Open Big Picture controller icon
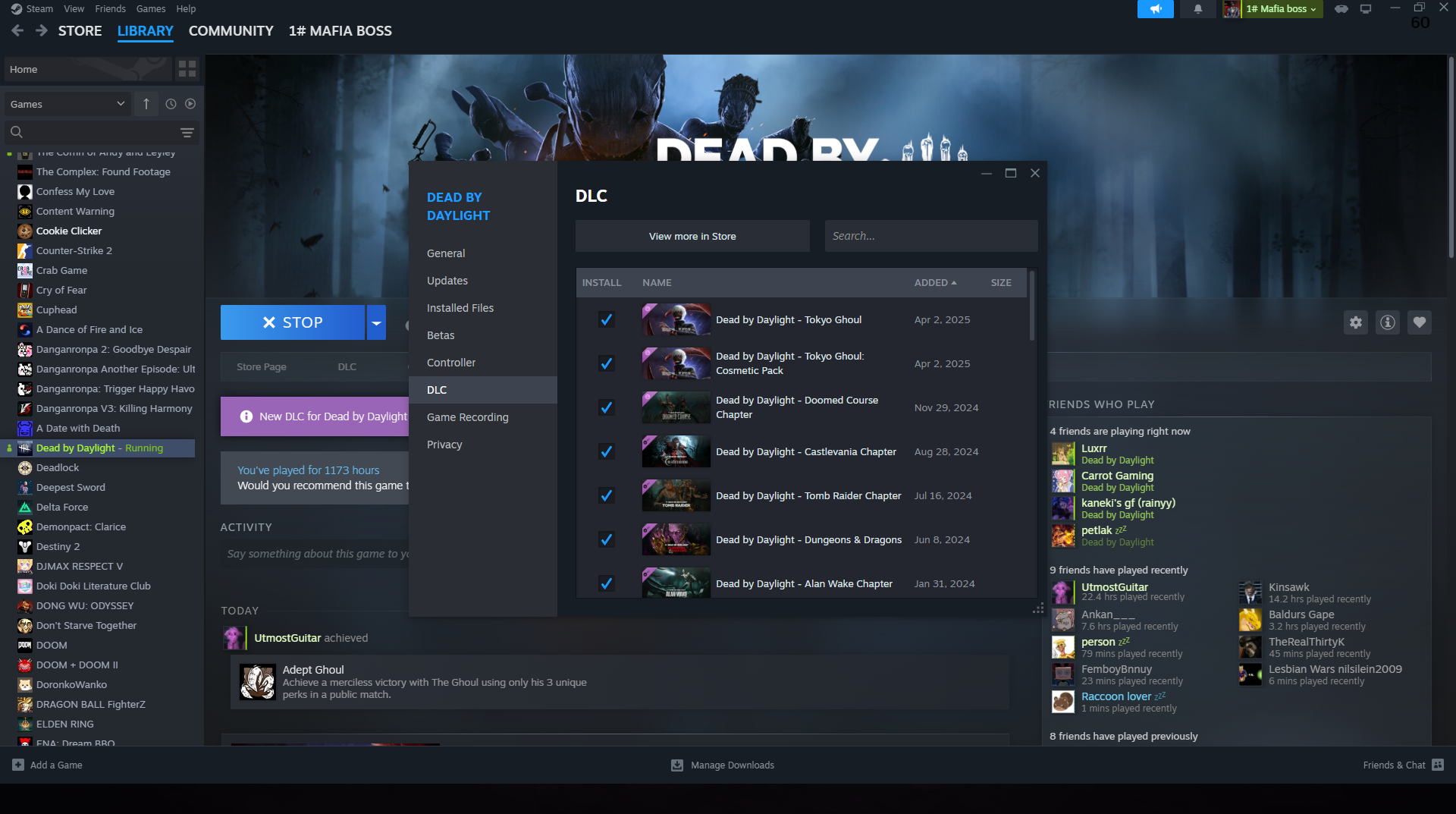 [x=1341, y=9]
